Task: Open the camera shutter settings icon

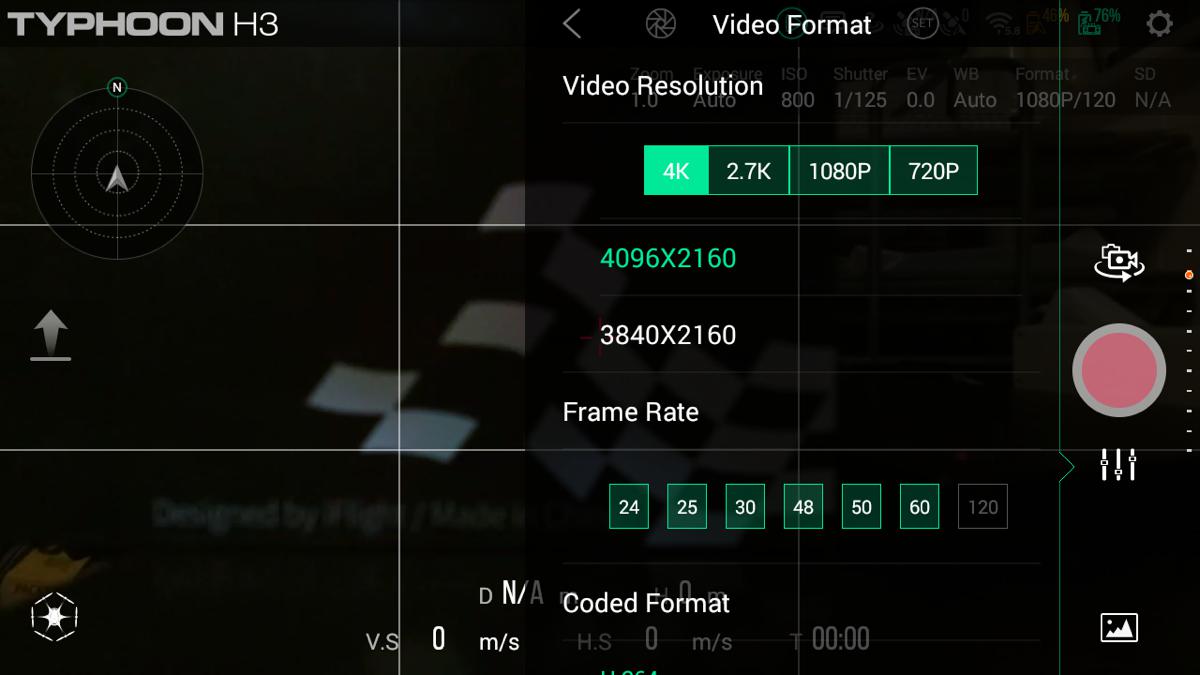Action: click(x=660, y=24)
